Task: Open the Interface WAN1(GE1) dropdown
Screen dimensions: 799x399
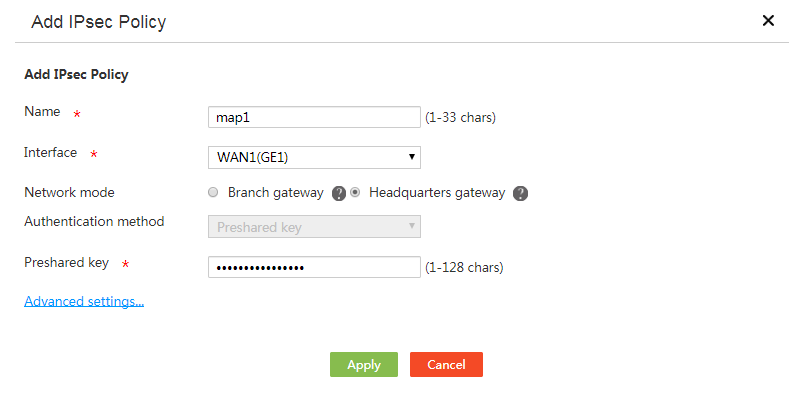Action: (314, 157)
